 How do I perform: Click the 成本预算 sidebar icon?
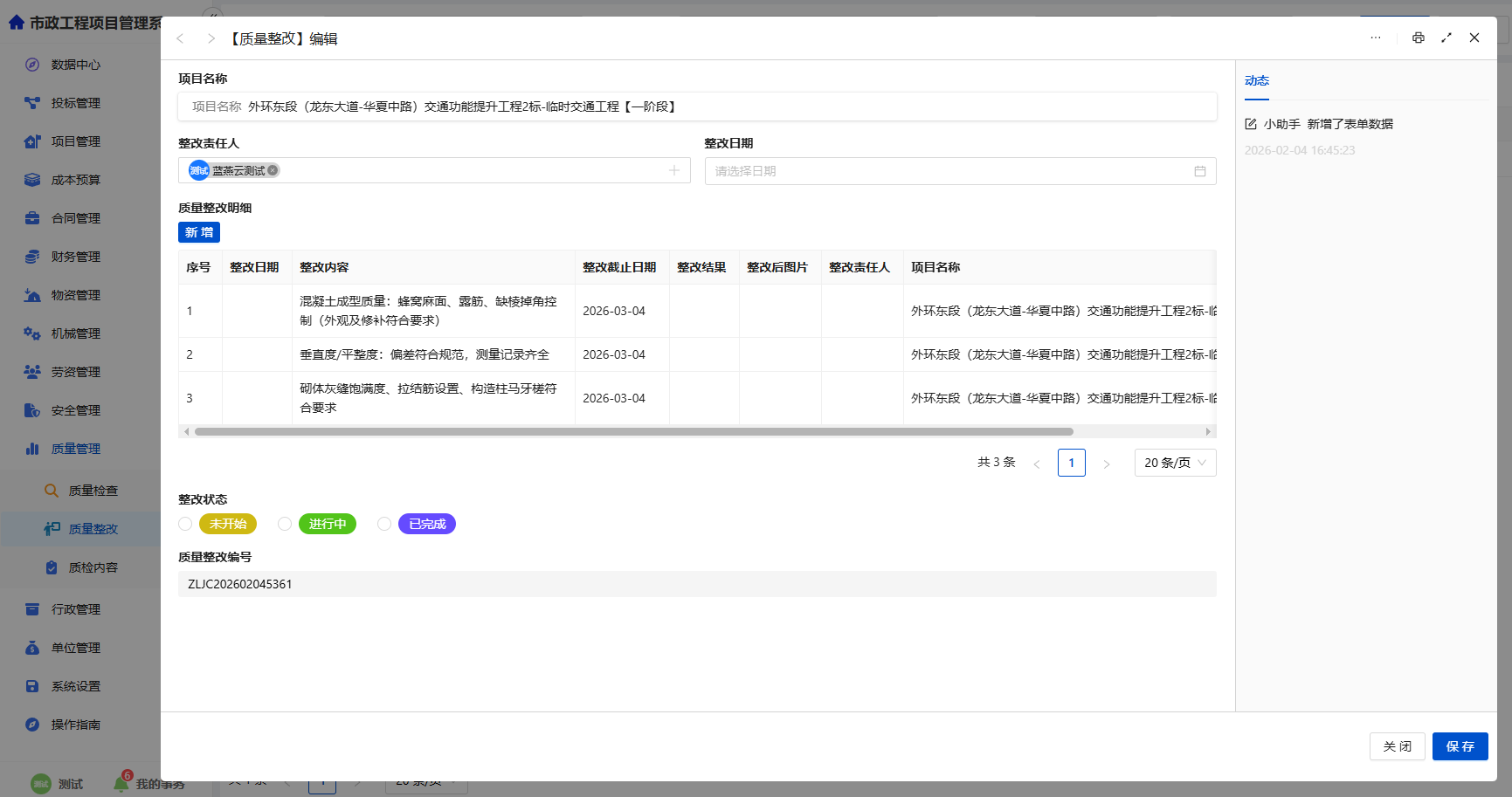(x=32, y=179)
